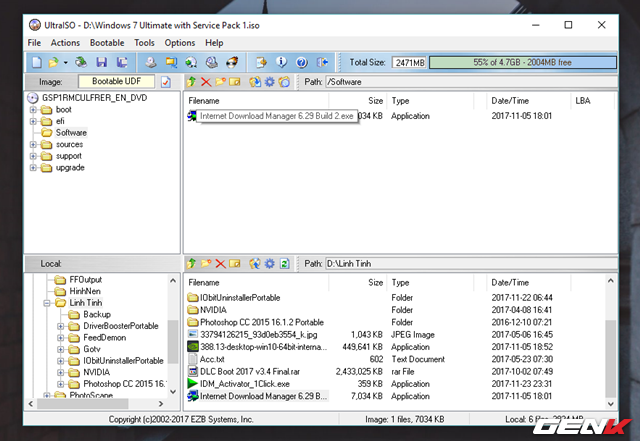Click disc with green arrow icon
Image resolution: width=640 pixels, height=441 pixels.
coord(191,62)
